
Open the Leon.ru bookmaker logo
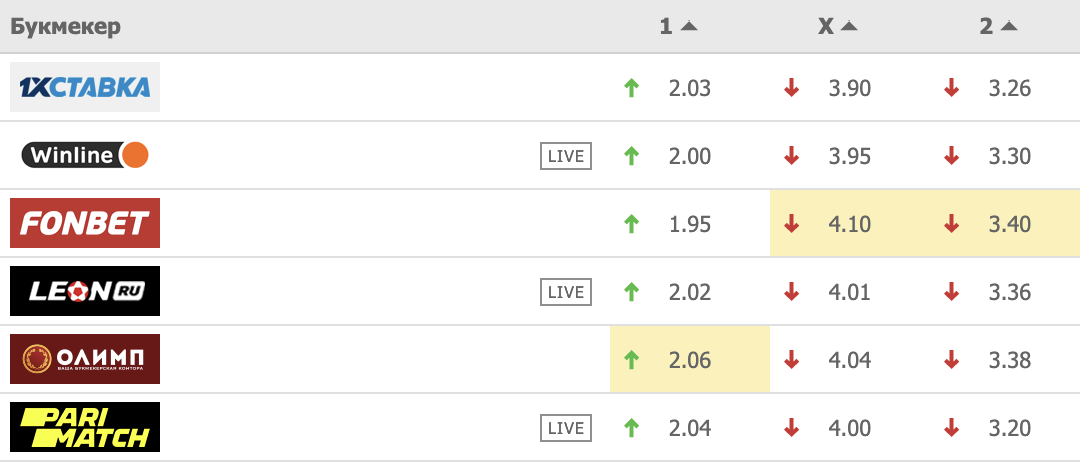(85, 291)
